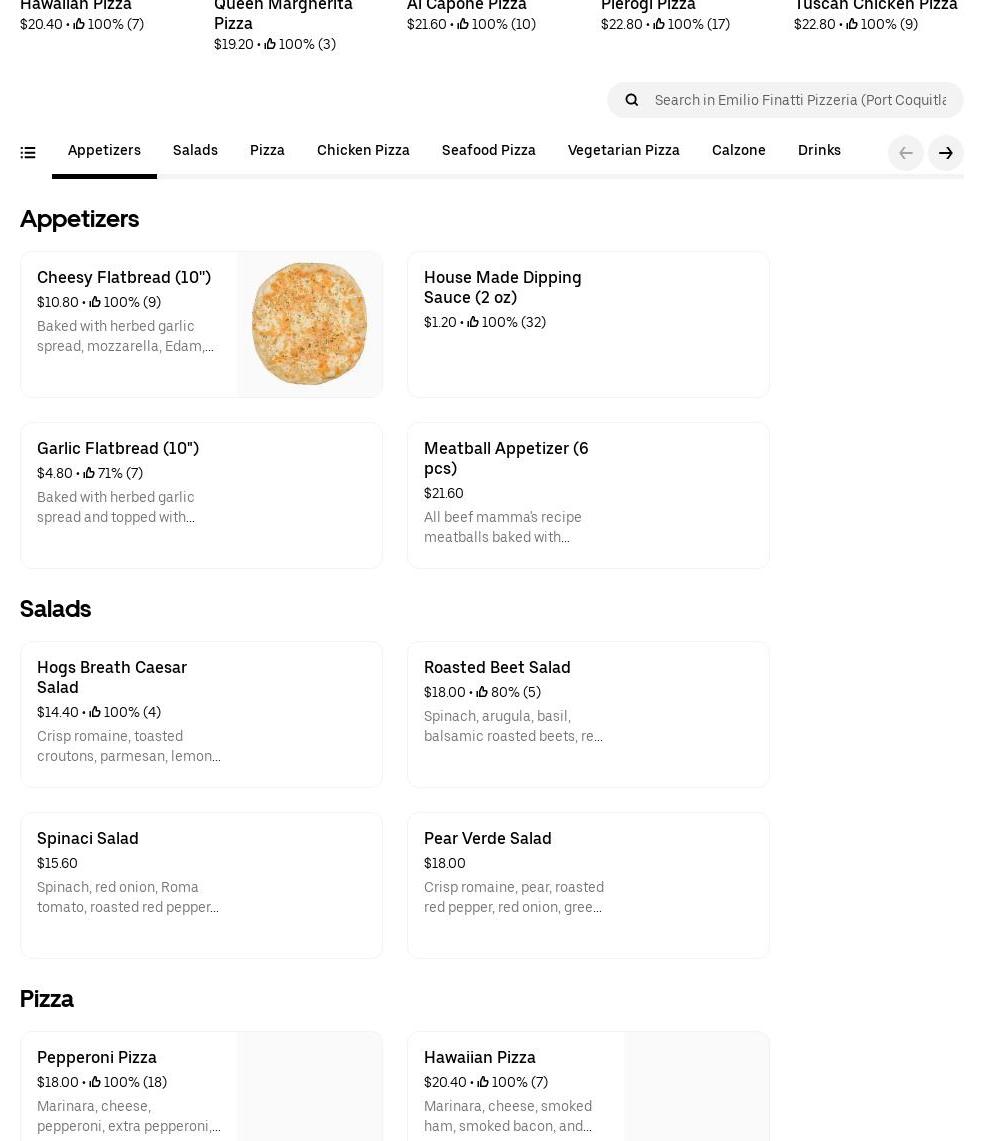This screenshot has width=984, height=1141.
Task: Select the Seafood Pizza category tab
Action: click(x=488, y=150)
